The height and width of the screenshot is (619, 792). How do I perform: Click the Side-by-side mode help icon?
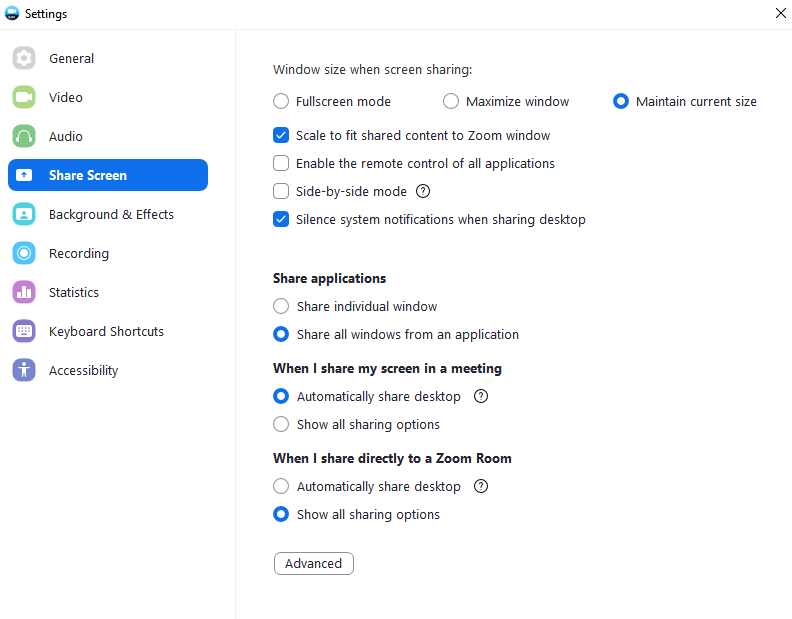point(423,191)
